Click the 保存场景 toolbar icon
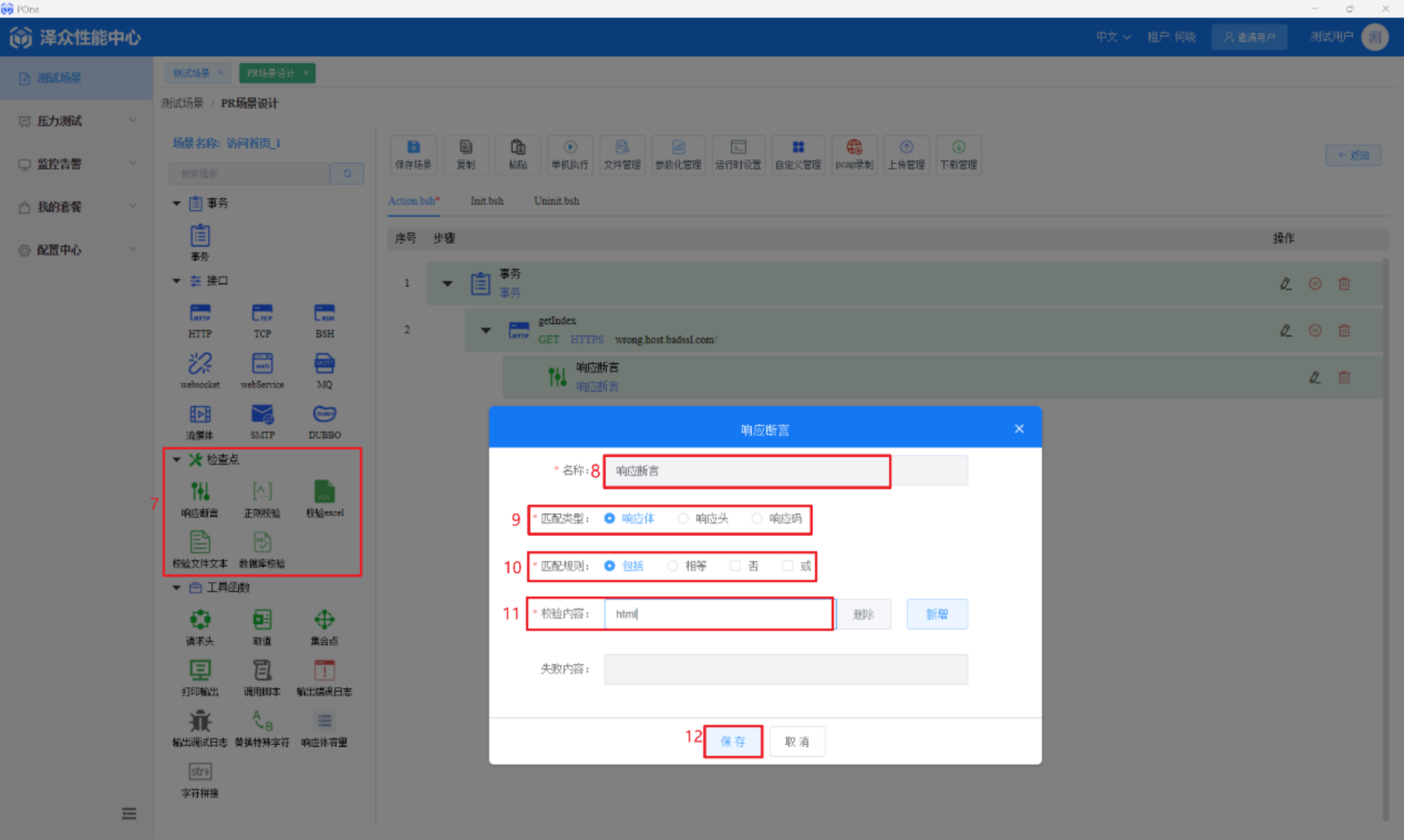Viewport: 1404px width, 840px height. click(413, 154)
